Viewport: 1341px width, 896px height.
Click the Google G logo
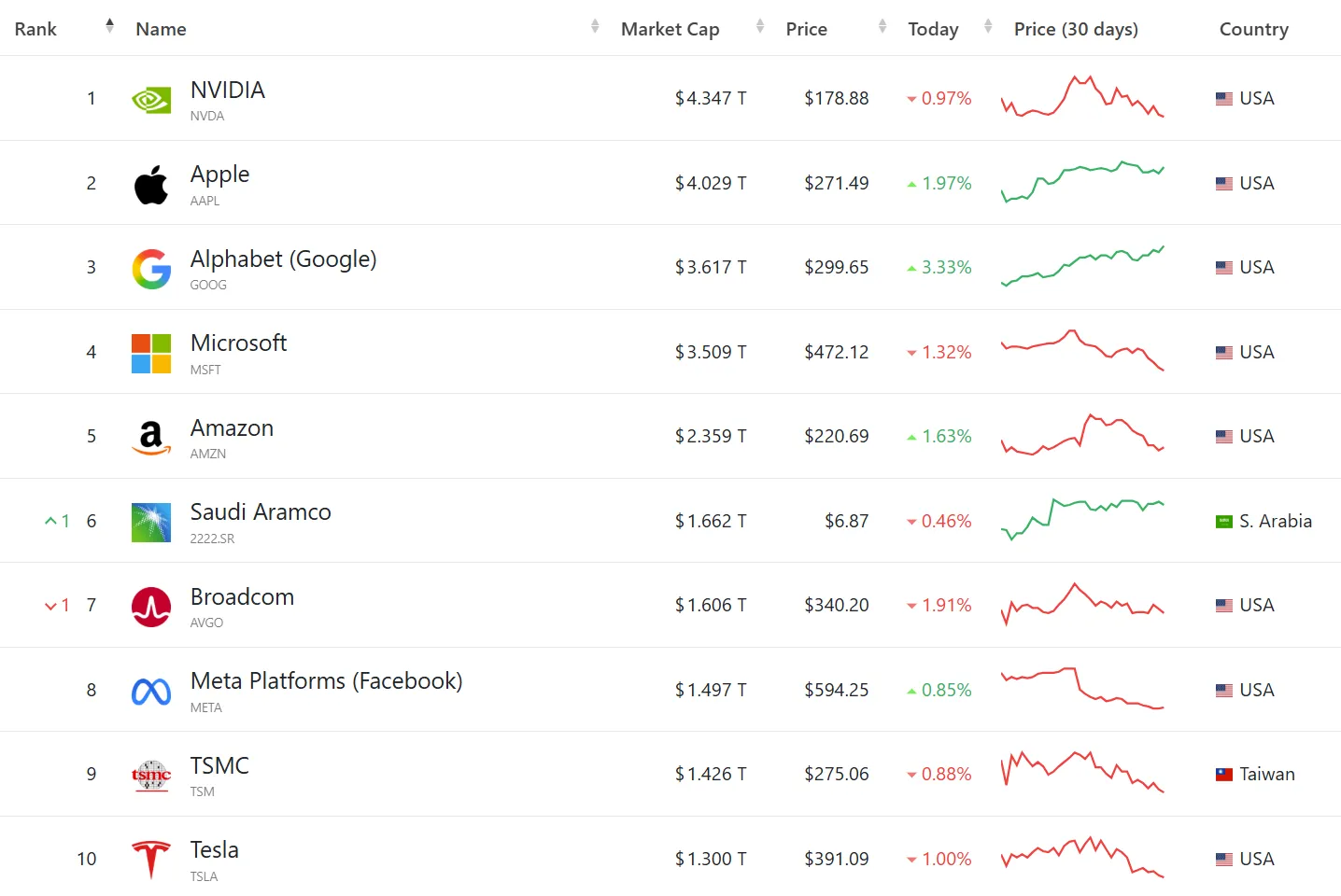pyautogui.click(x=151, y=269)
